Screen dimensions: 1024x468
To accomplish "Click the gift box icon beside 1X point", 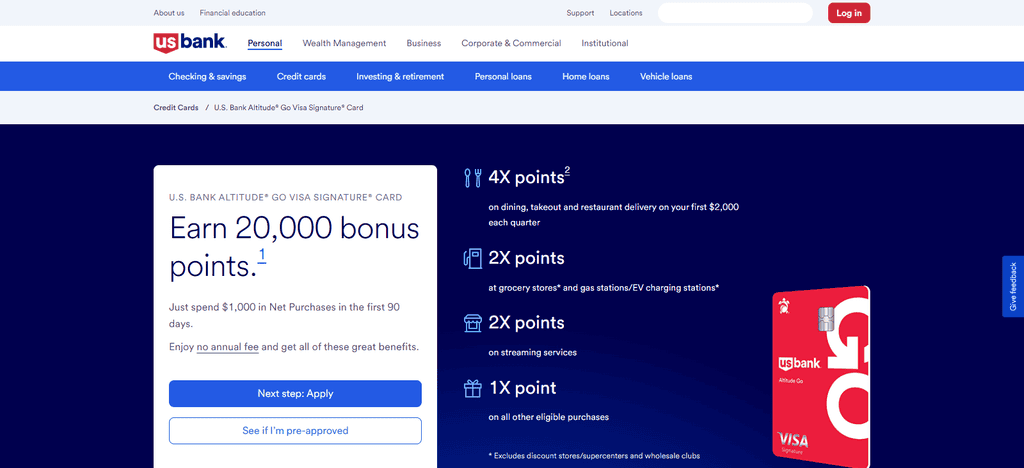I will (x=473, y=388).
